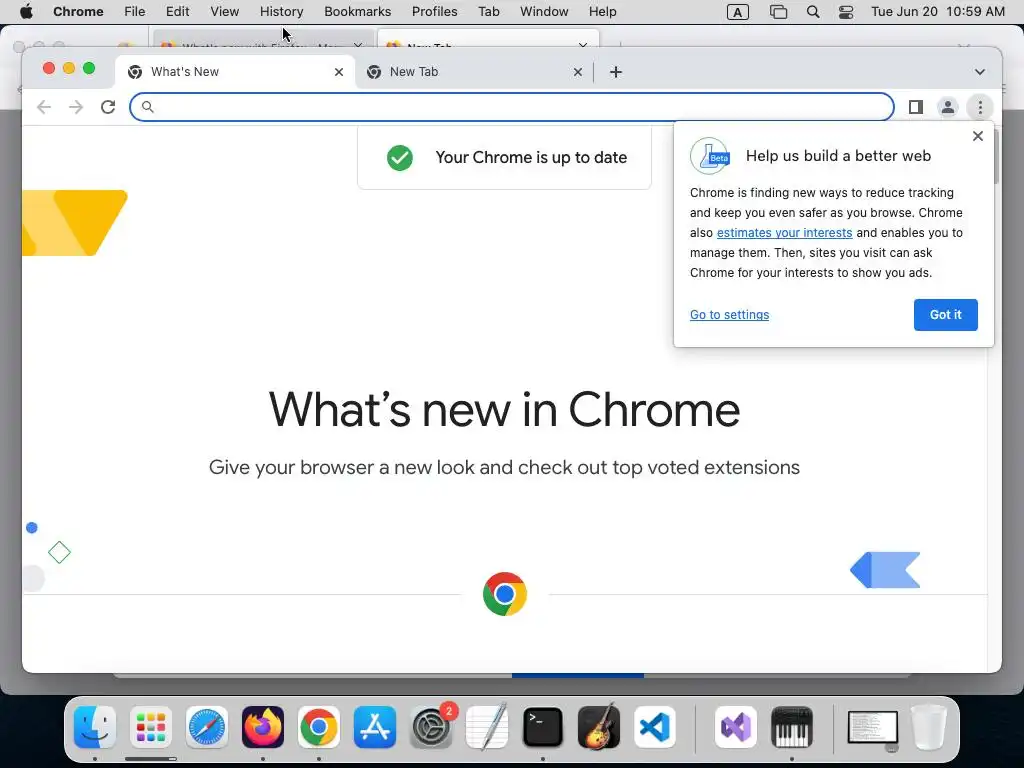Image resolution: width=1024 pixels, height=768 pixels.
Task: Open the Tab menu
Action: click(488, 12)
